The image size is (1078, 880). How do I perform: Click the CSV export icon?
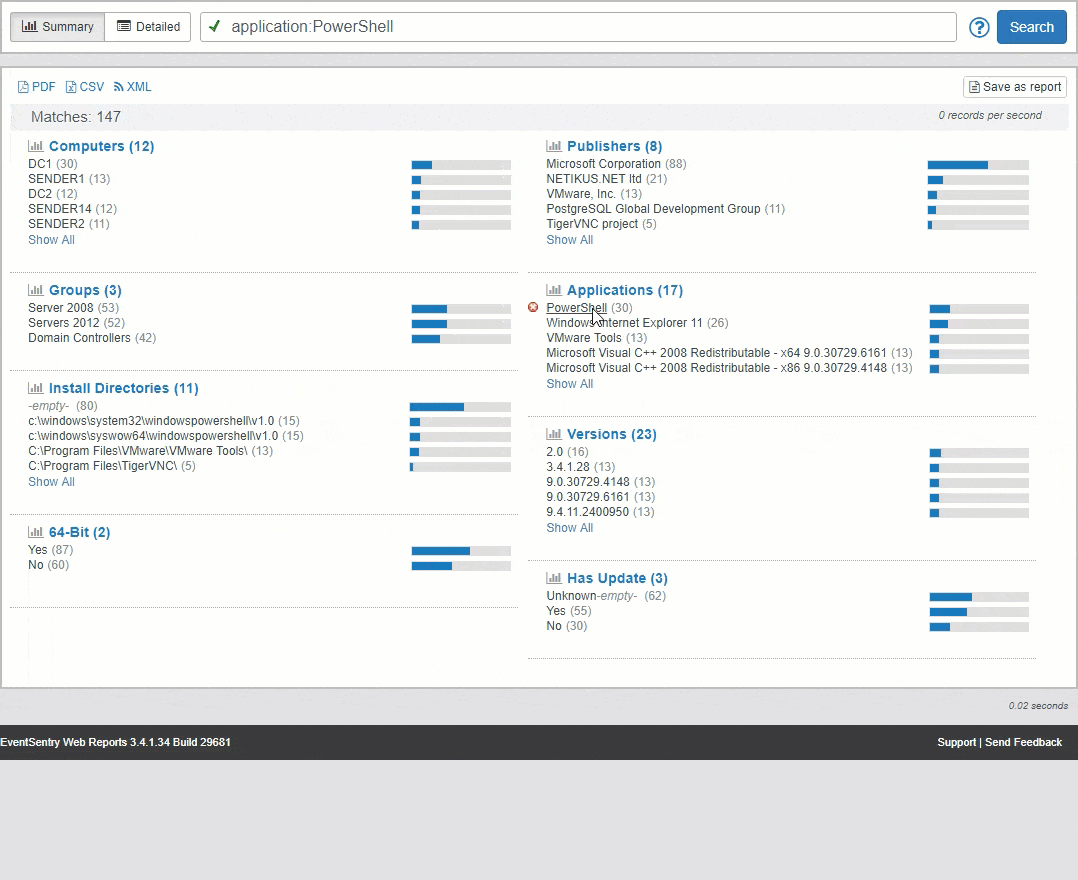pyautogui.click(x=71, y=87)
